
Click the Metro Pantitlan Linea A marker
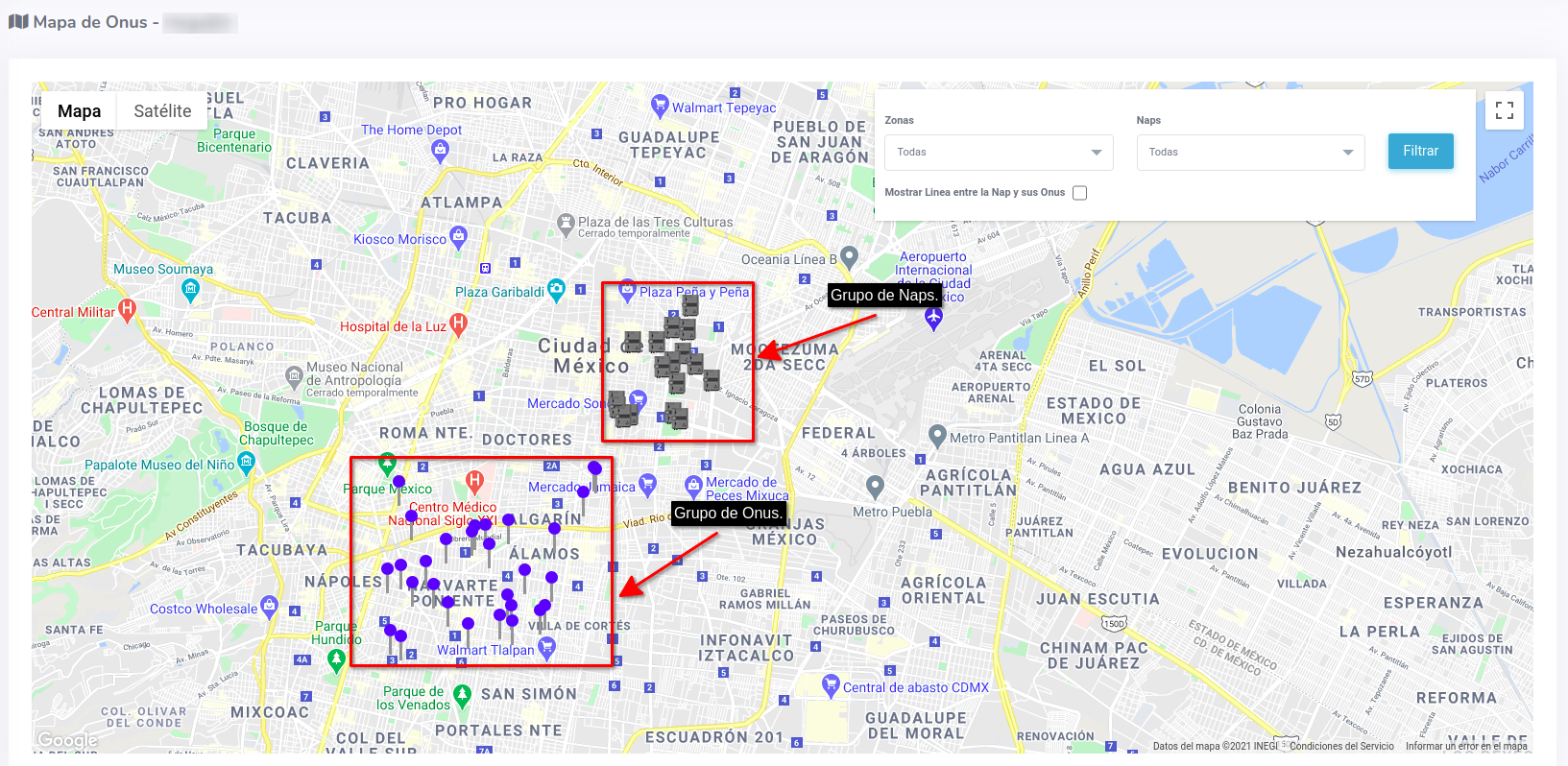[x=938, y=436]
